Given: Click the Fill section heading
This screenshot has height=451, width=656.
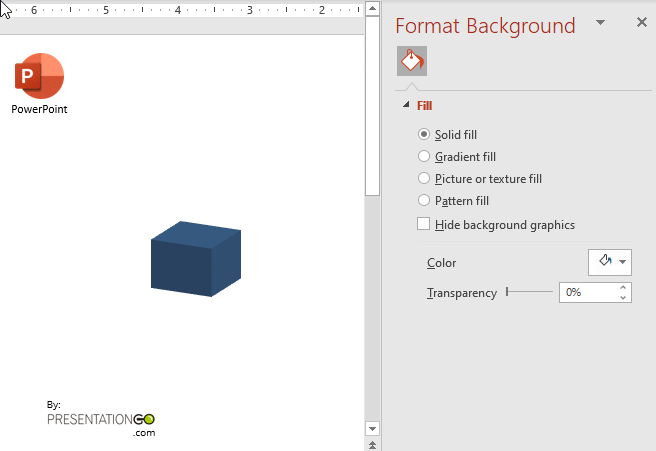Looking at the screenshot, I should click(424, 105).
